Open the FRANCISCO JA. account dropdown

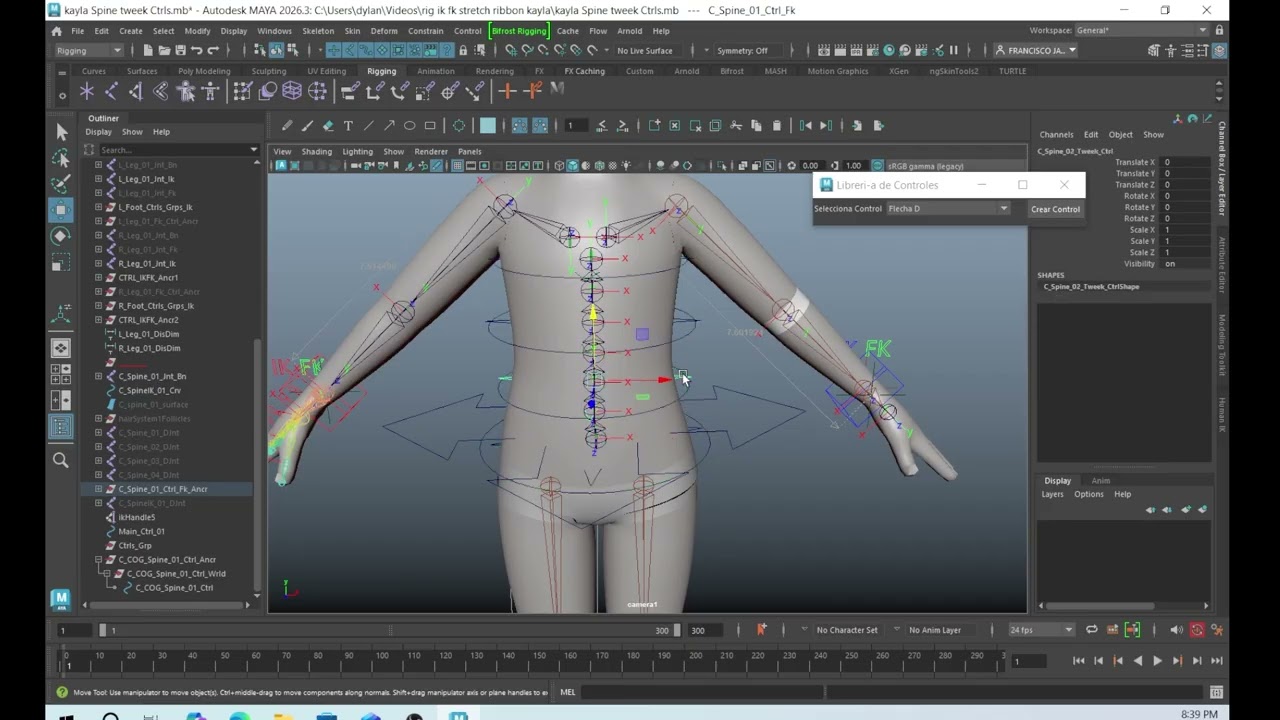(x=1036, y=51)
